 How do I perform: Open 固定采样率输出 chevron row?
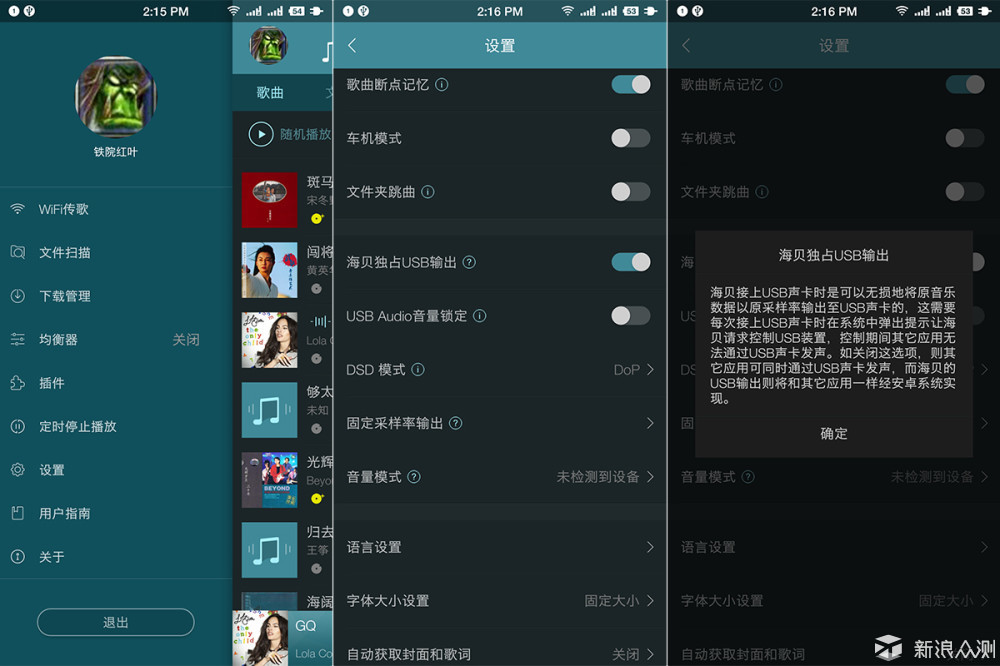click(649, 423)
